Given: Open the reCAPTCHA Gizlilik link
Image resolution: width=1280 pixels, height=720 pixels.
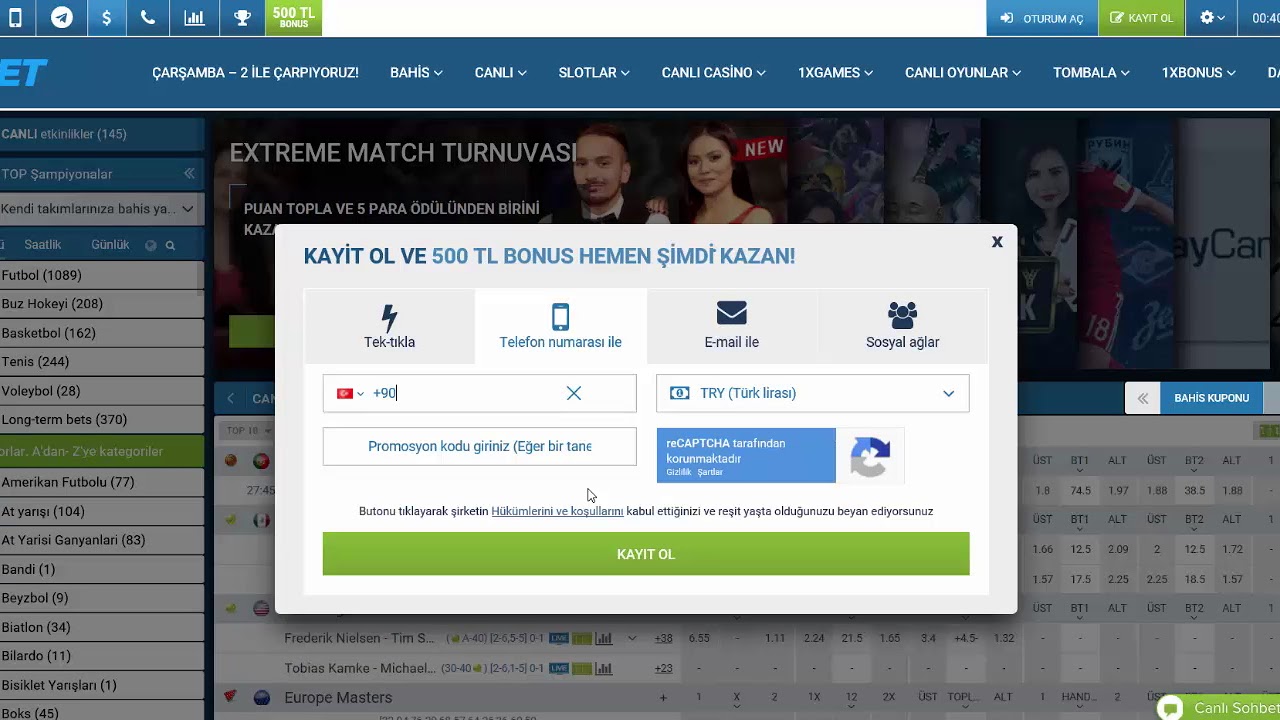Looking at the screenshot, I should coord(678,472).
